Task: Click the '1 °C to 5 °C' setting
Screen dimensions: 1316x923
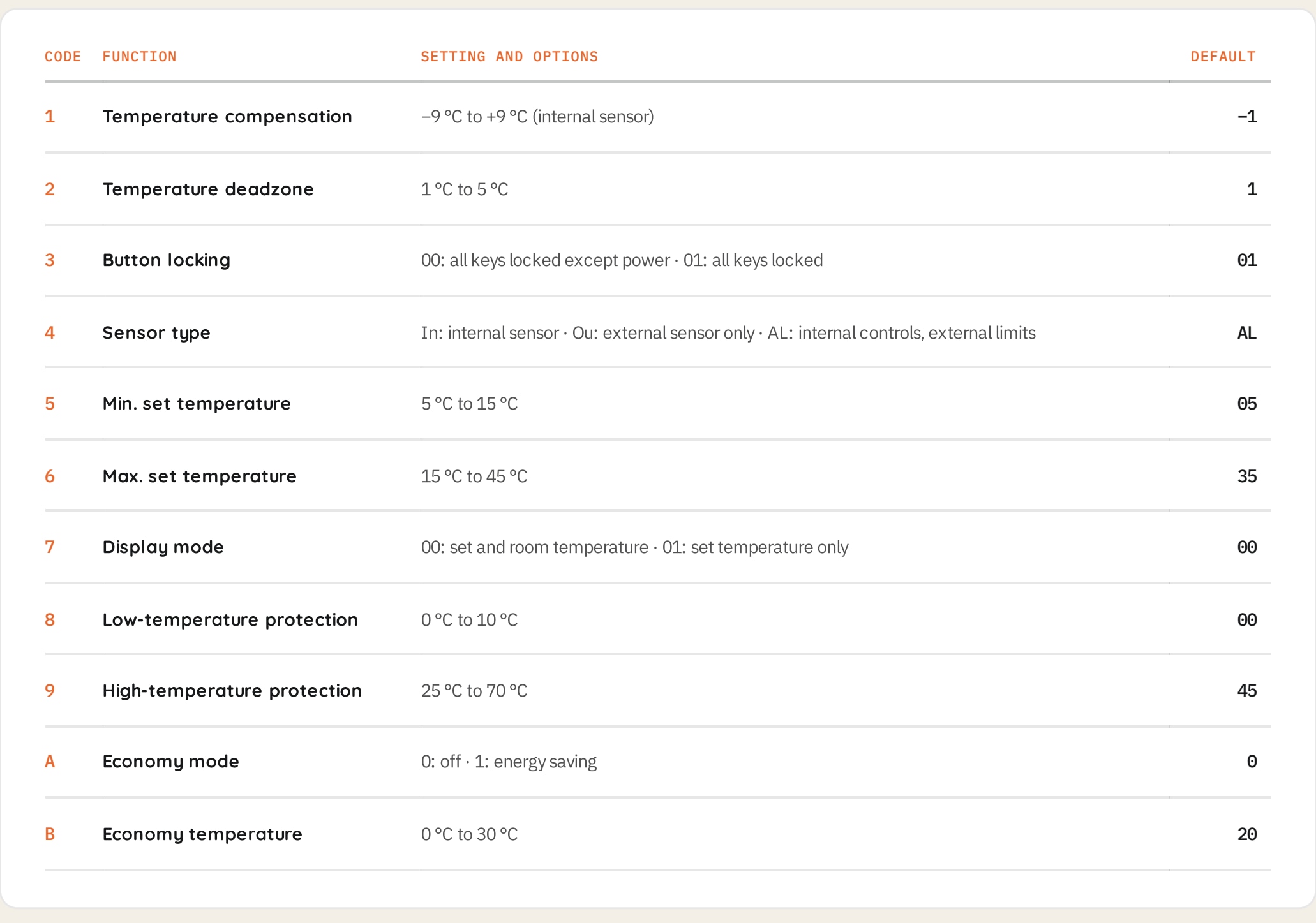Action: [x=465, y=189]
